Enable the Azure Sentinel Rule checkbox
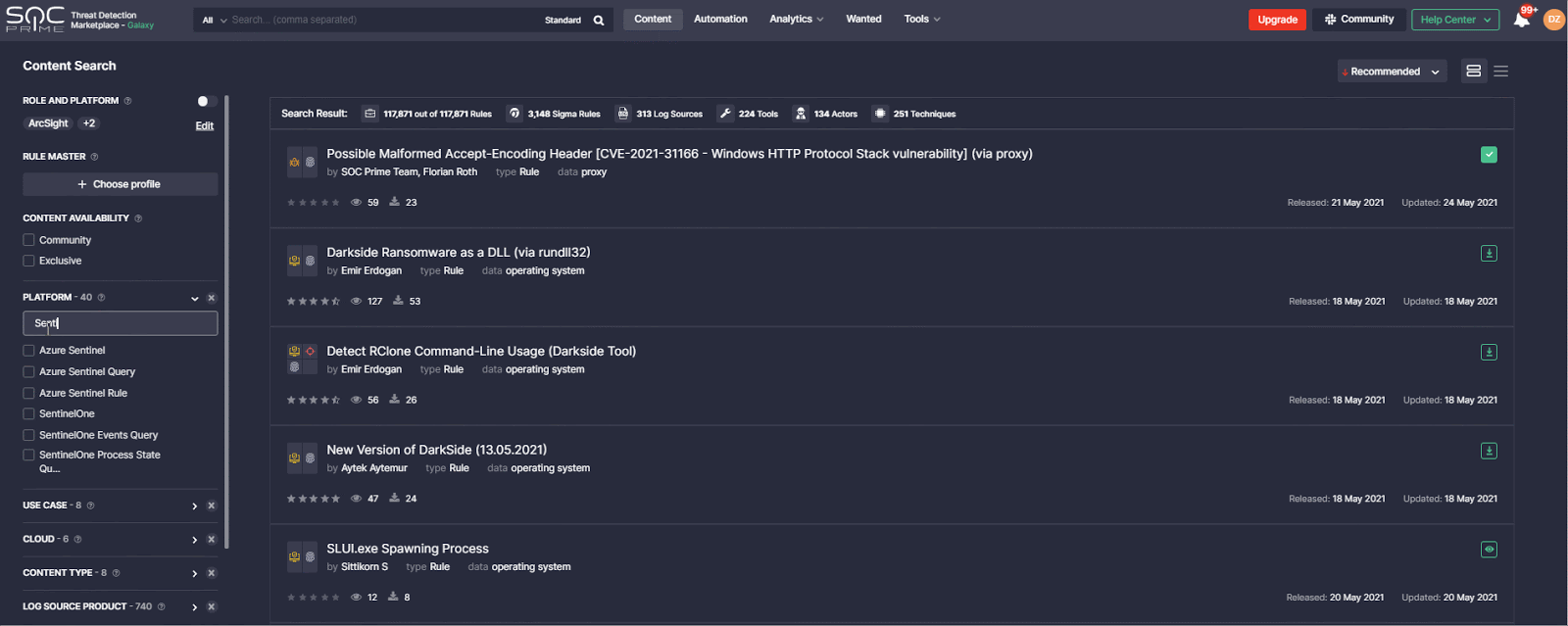 click(28, 393)
